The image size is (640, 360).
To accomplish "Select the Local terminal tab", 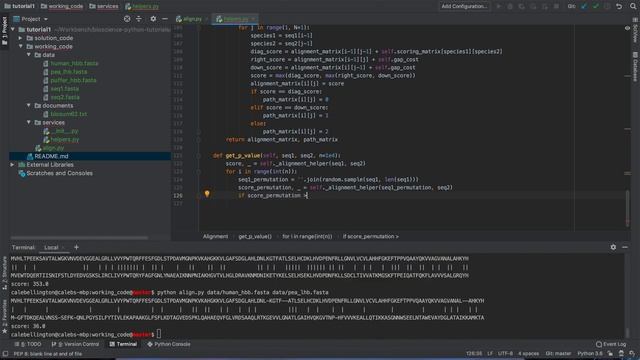I will (51, 247).
